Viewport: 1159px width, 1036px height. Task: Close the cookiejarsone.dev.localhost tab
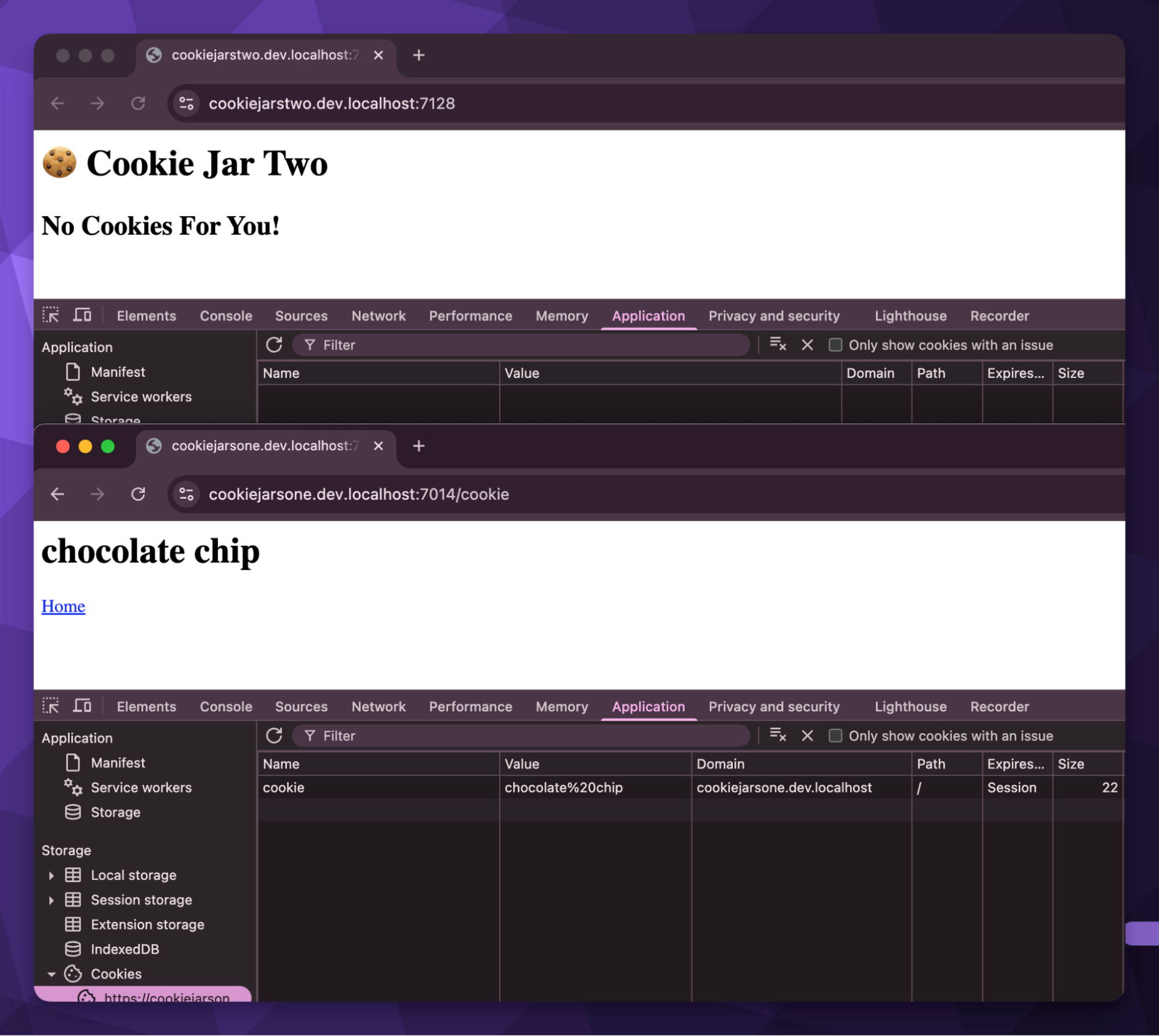point(379,446)
